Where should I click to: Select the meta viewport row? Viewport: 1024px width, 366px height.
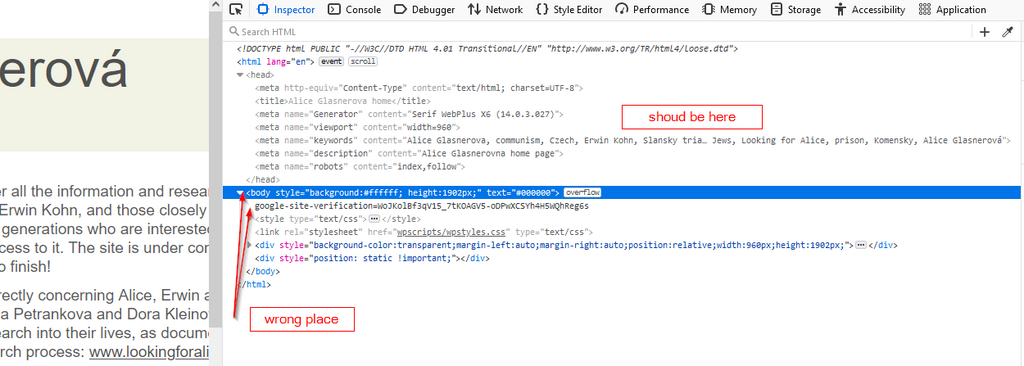coord(357,127)
